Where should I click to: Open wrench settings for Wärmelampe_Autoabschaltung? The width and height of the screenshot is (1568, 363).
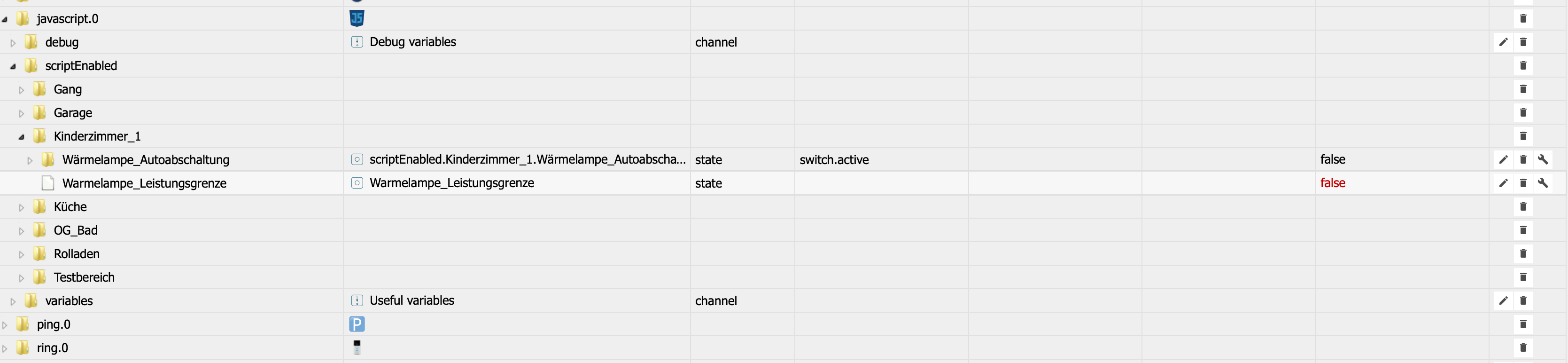point(1543,159)
